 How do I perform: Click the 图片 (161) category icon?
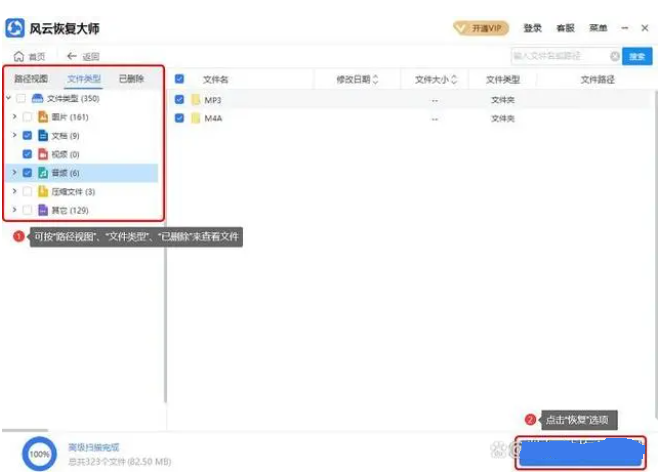[43, 117]
